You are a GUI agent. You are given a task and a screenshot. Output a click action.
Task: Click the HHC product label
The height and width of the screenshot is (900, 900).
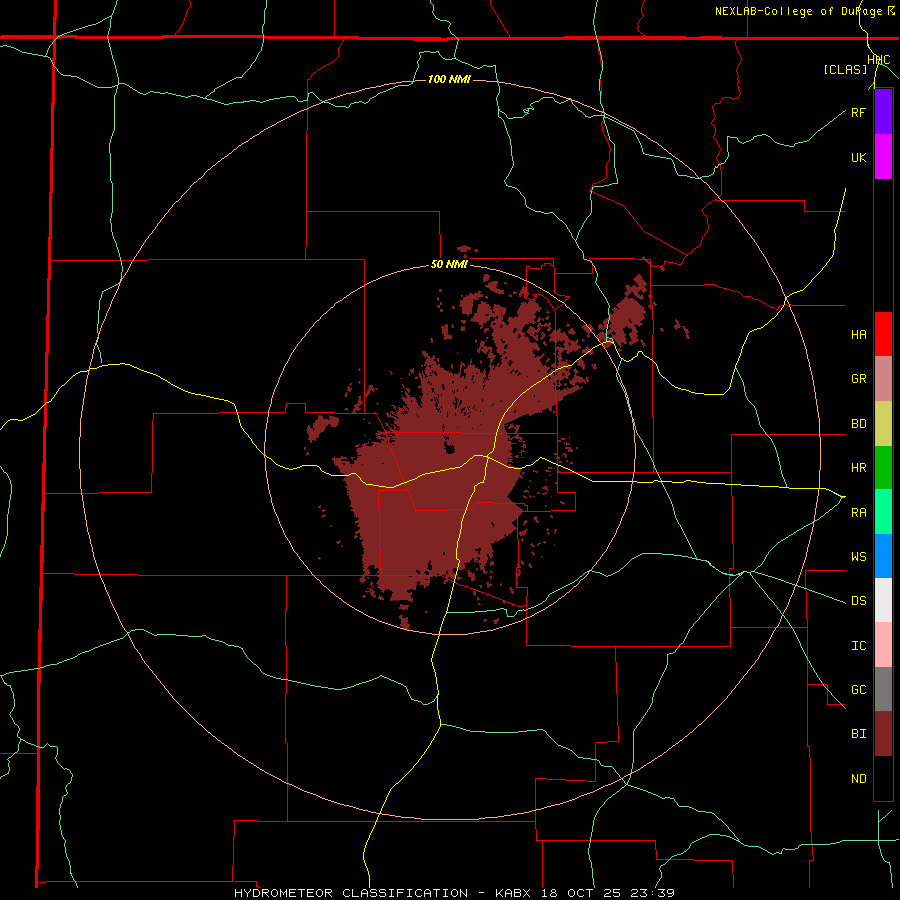878,60
